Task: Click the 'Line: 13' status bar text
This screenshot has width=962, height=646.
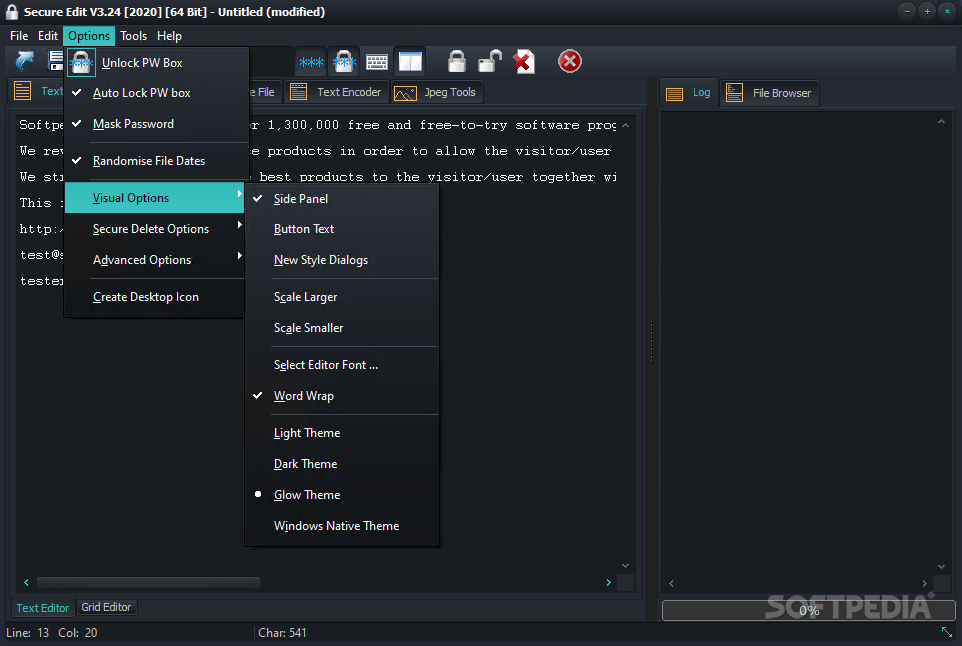Action: pos(28,633)
